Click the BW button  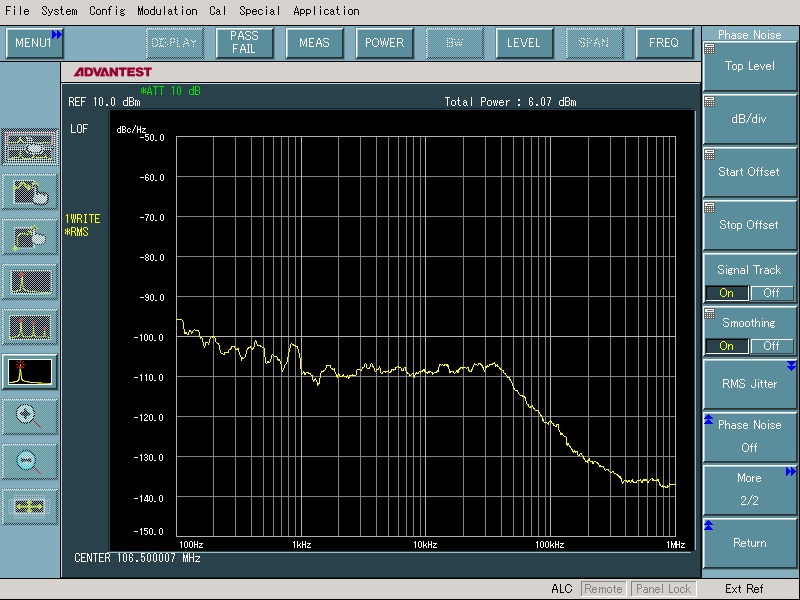coord(454,43)
